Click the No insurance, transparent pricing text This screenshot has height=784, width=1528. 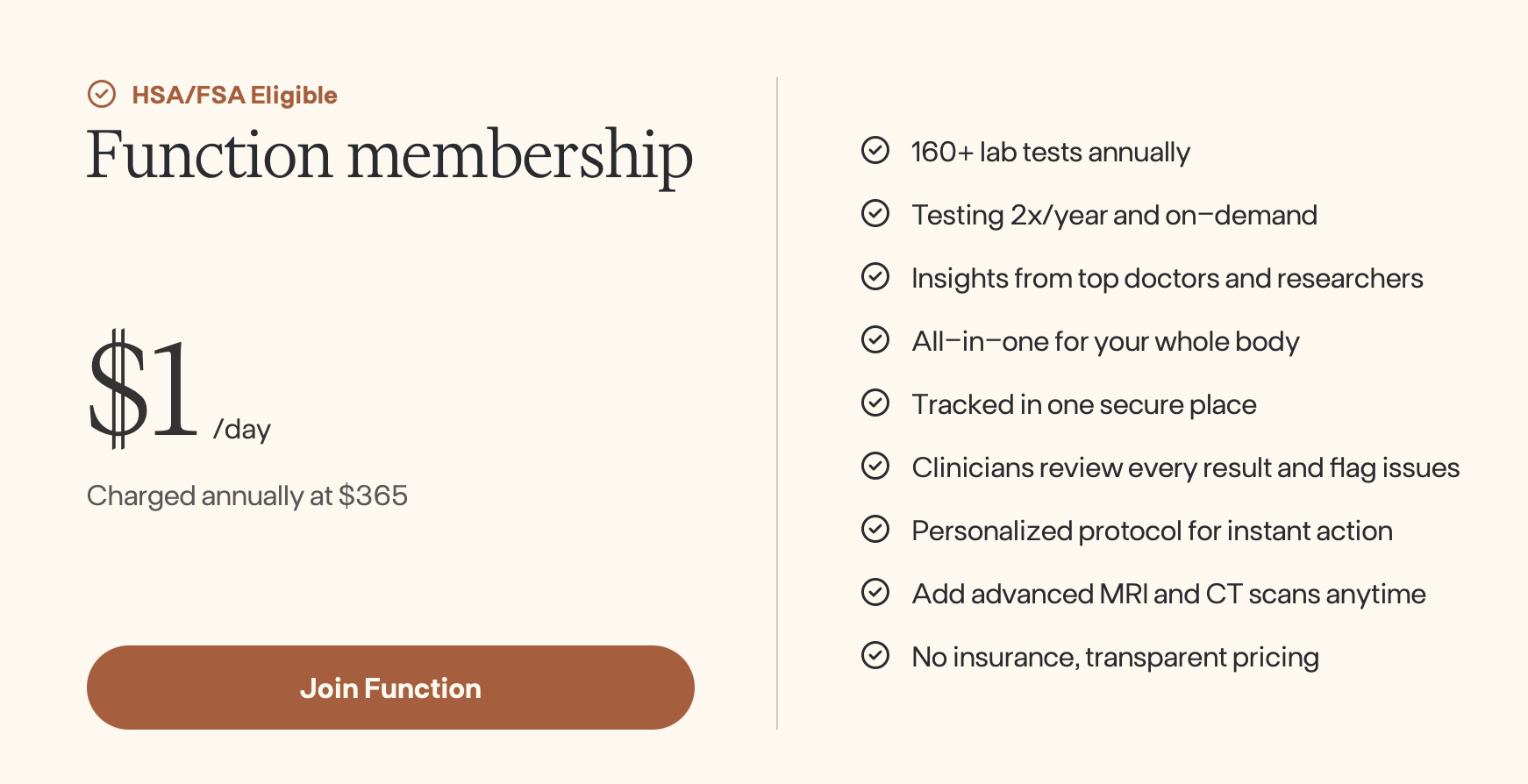(1115, 657)
